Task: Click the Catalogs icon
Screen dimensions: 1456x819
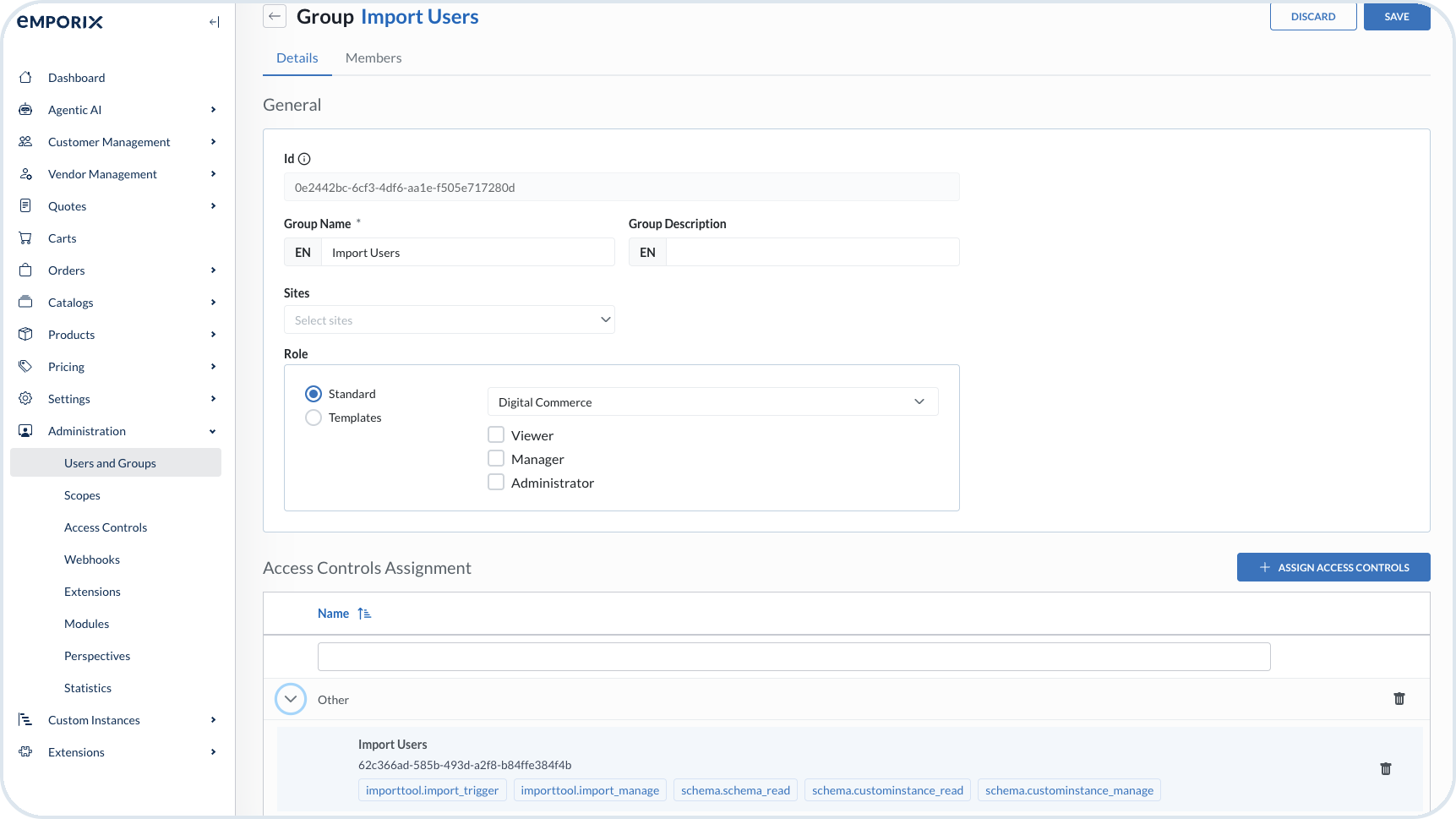Action: pos(25,302)
